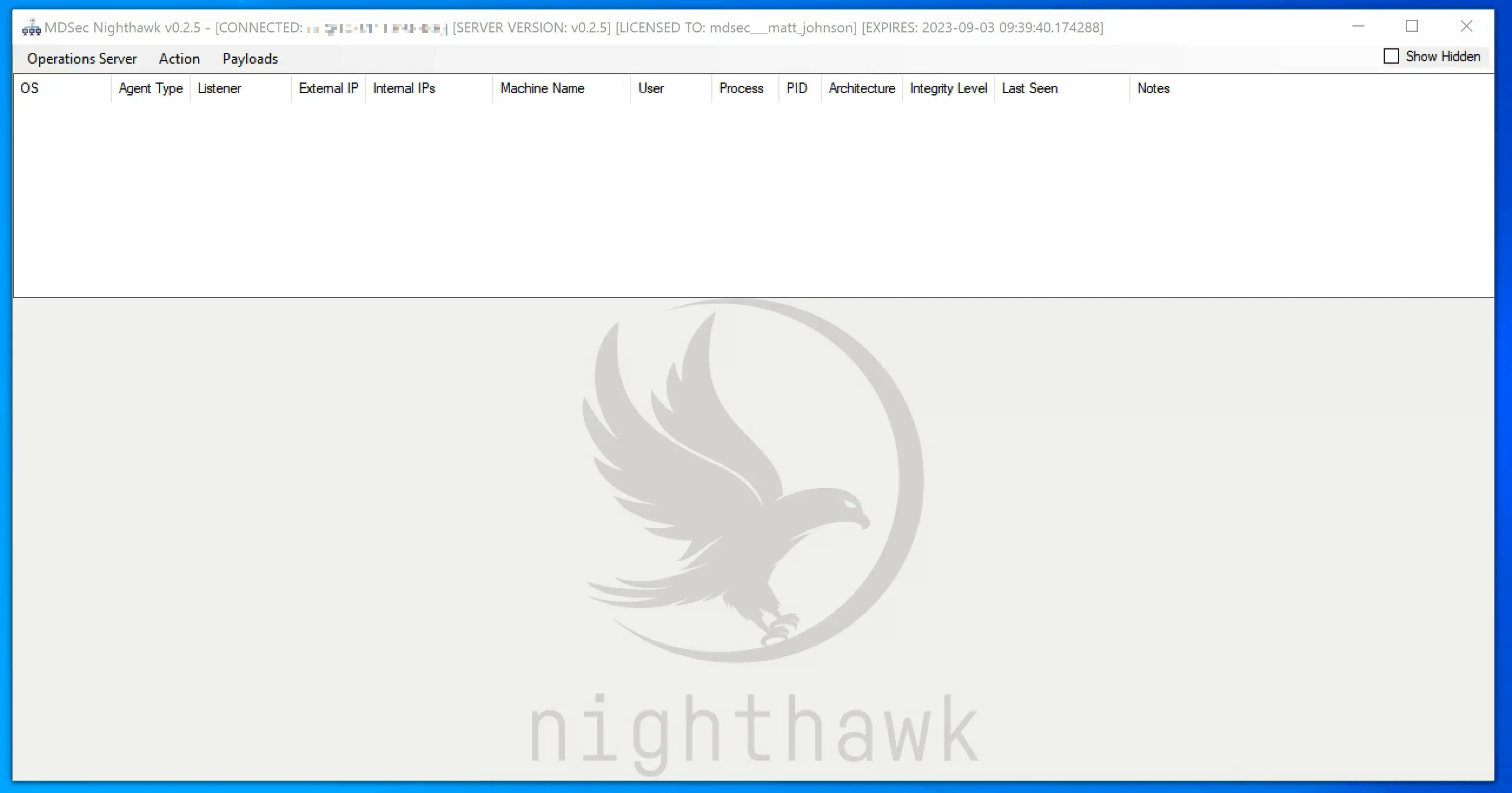Open the Action menu
1512x793 pixels.
(x=178, y=58)
